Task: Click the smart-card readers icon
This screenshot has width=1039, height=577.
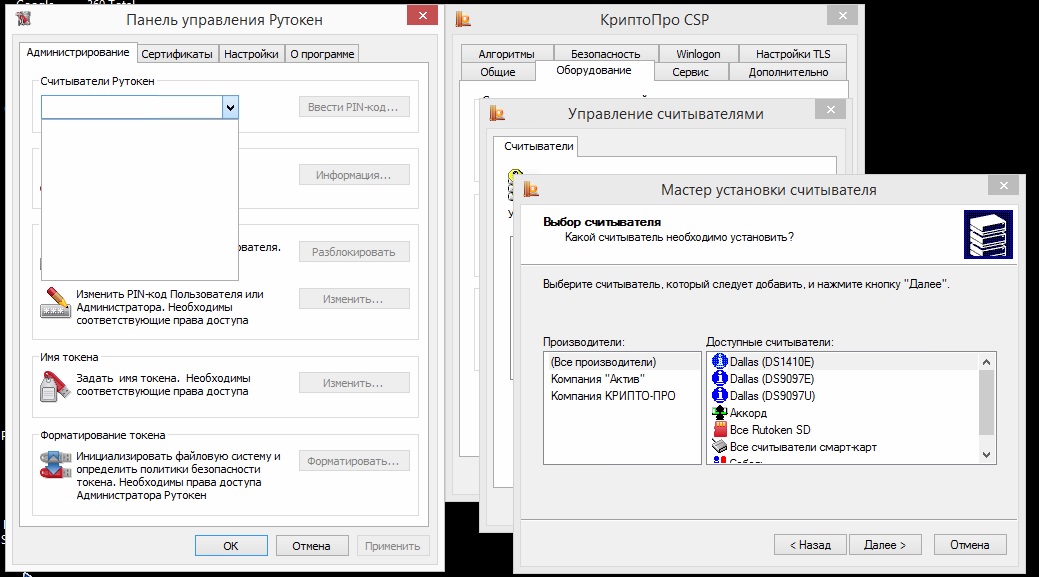Action: pos(719,447)
